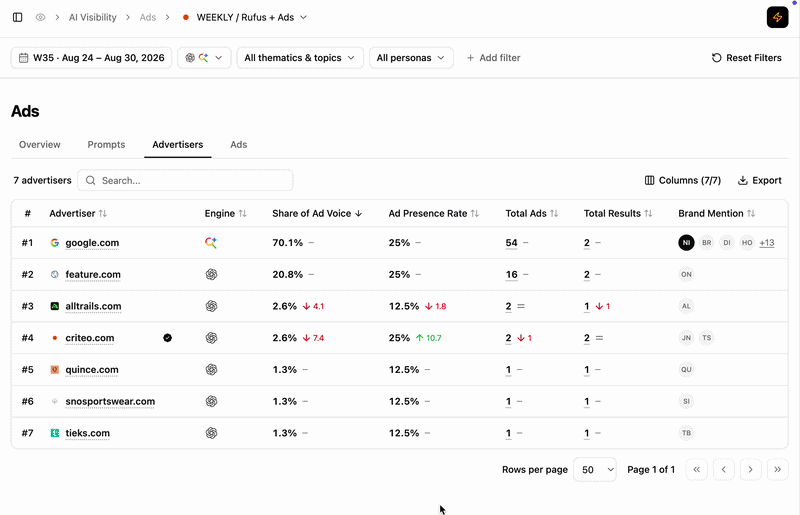
Task: Toggle the sidebar panel icon
Action: tap(17, 17)
